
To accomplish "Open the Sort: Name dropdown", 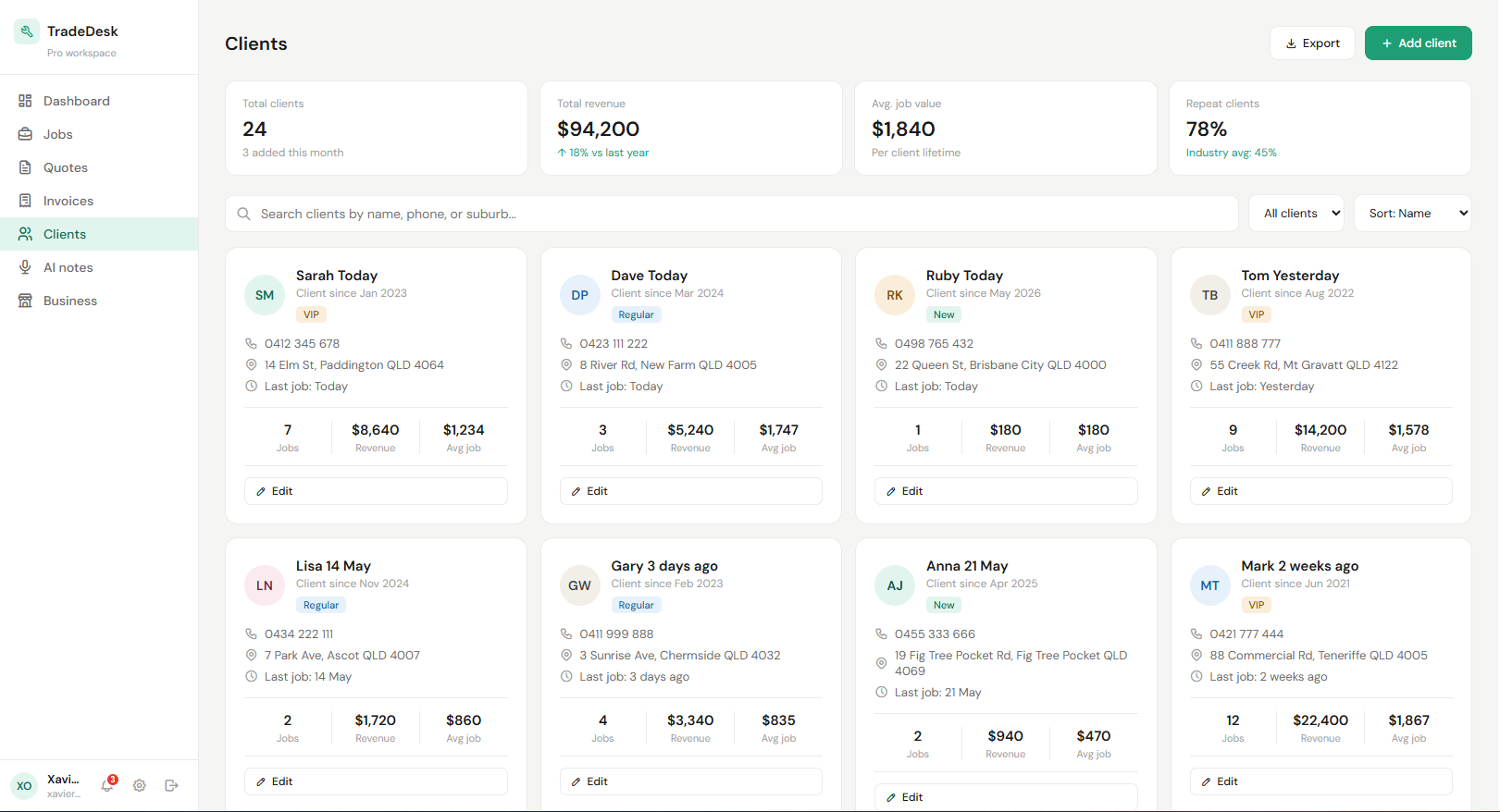I will click(x=1412, y=214).
